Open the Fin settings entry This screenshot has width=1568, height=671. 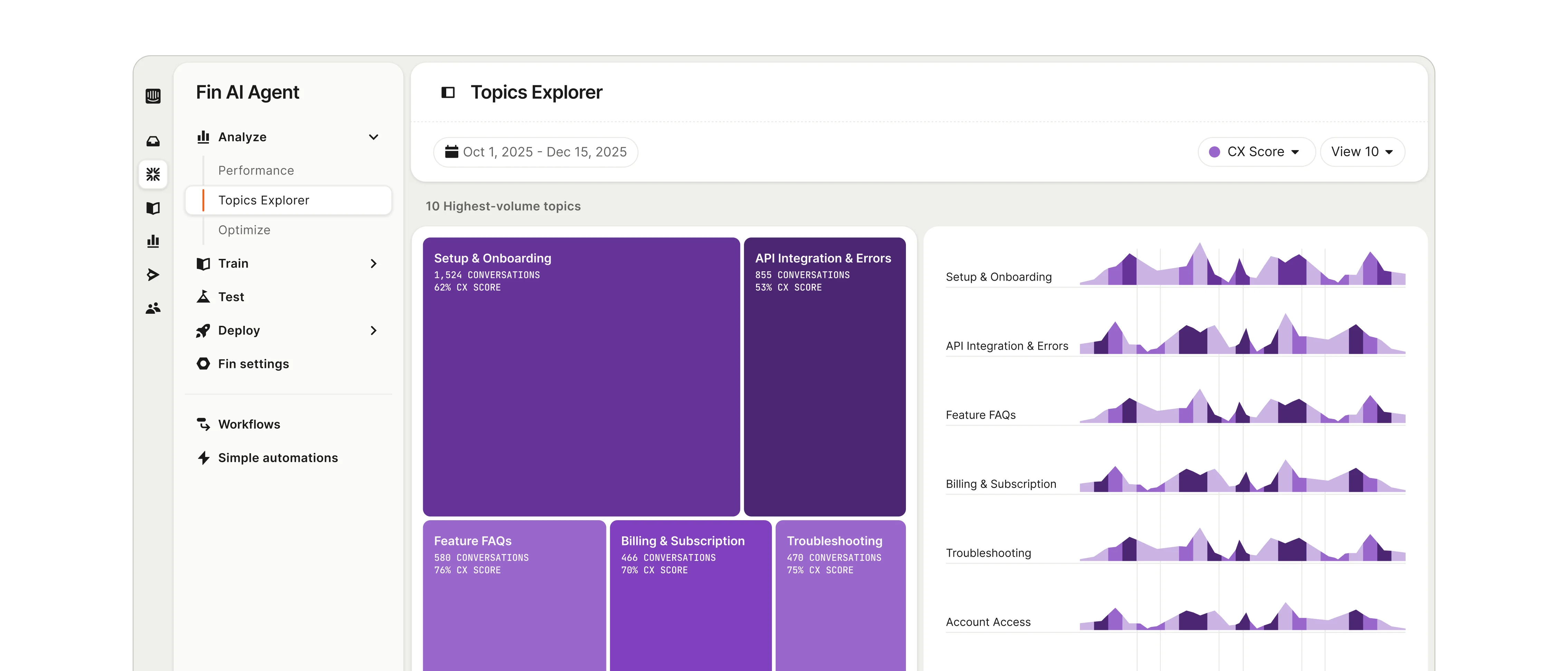[x=253, y=363]
